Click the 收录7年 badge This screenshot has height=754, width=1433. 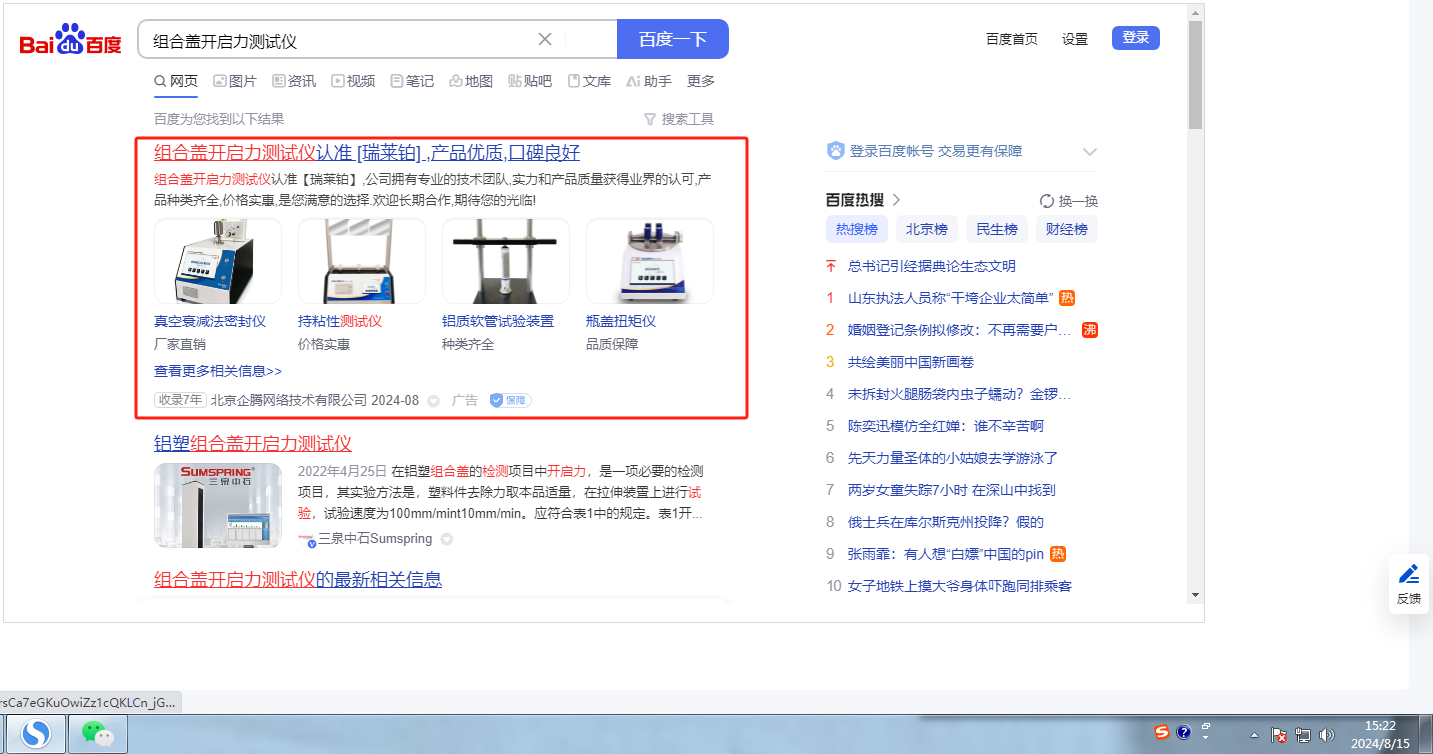pos(180,400)
